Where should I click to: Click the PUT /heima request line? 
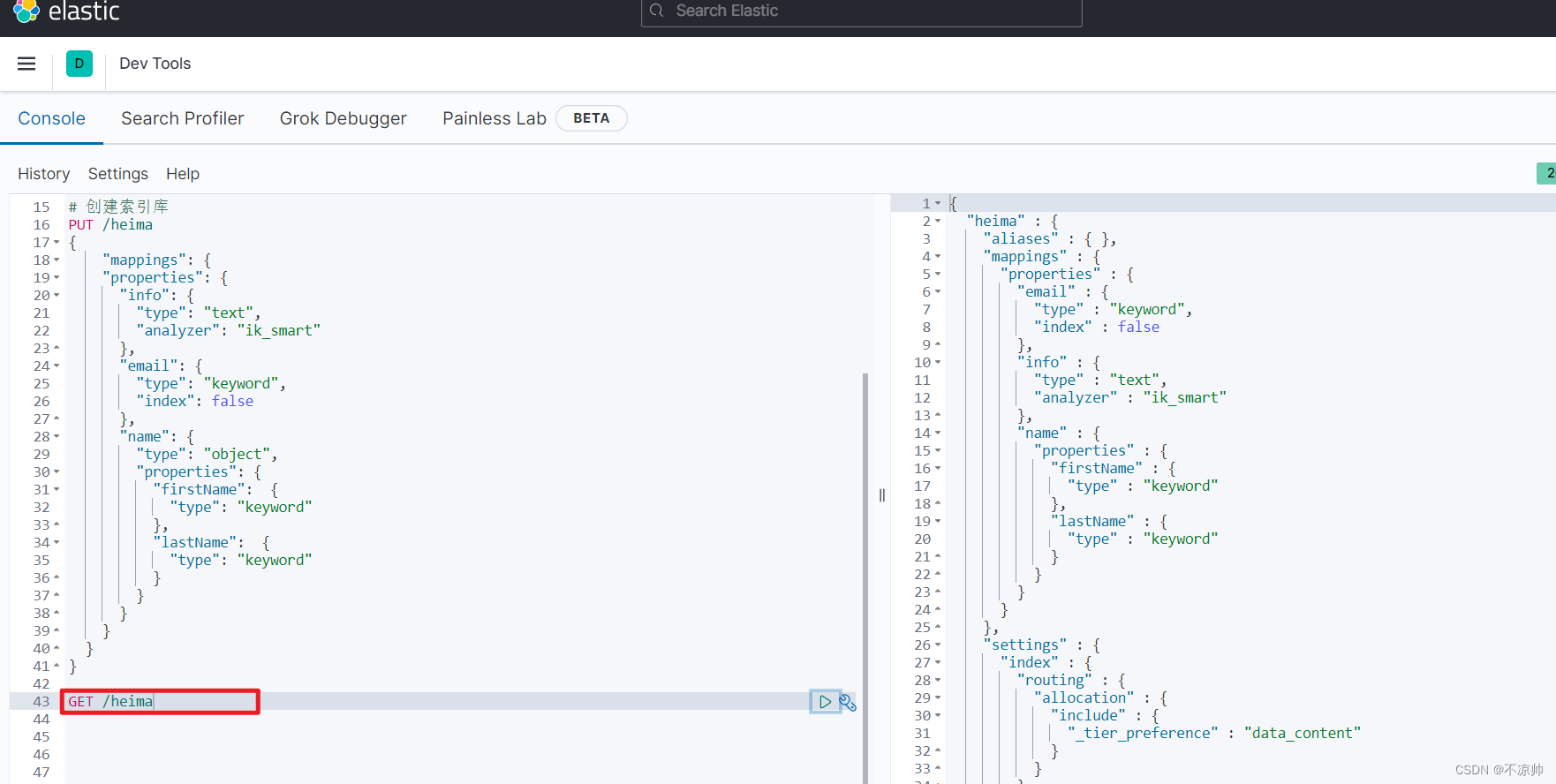click(110, 224)
